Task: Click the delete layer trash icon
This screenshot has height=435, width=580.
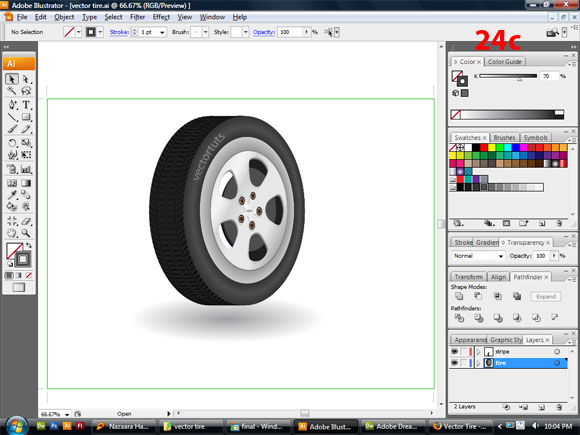Action: pos(559,407)
